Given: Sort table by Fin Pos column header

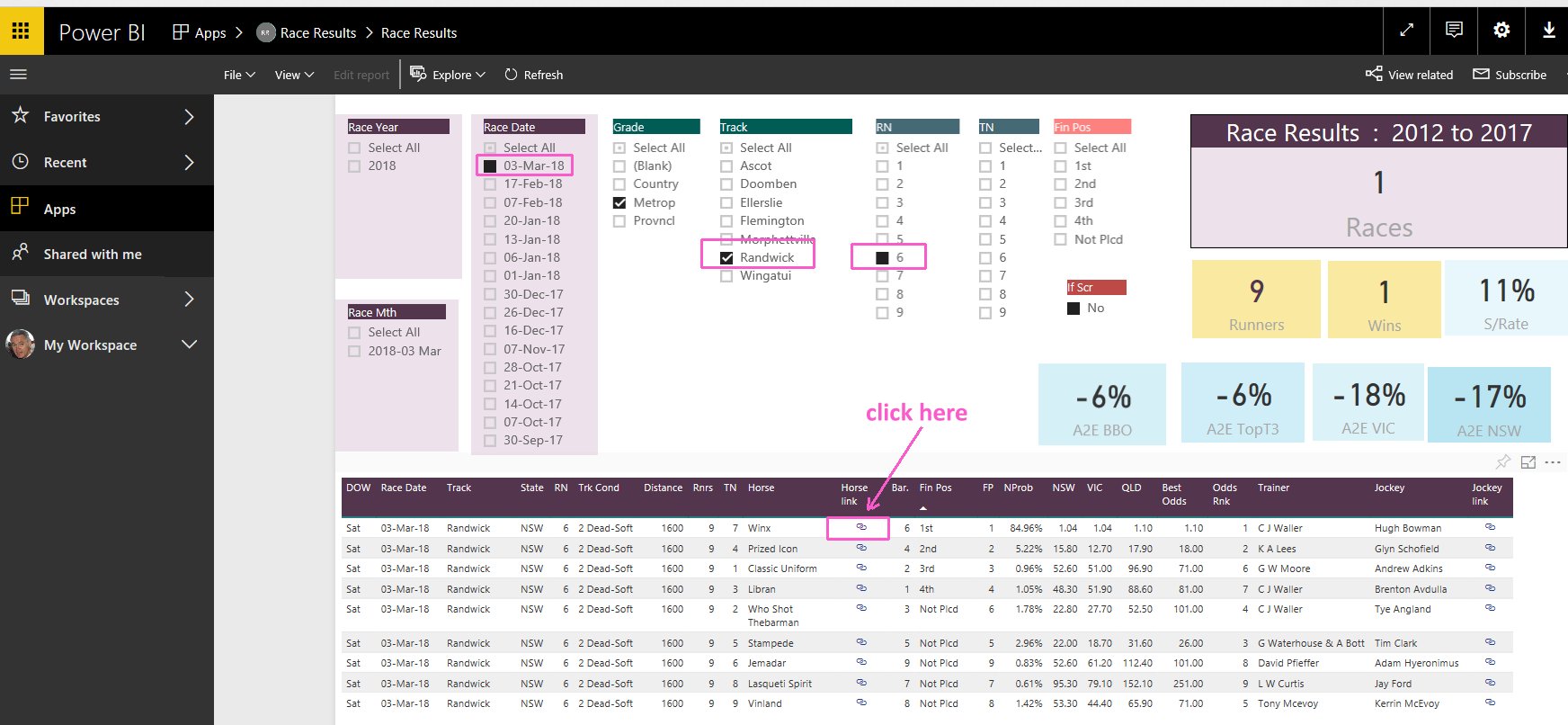Looking at the screenshot, I should (x=935, y=488).
